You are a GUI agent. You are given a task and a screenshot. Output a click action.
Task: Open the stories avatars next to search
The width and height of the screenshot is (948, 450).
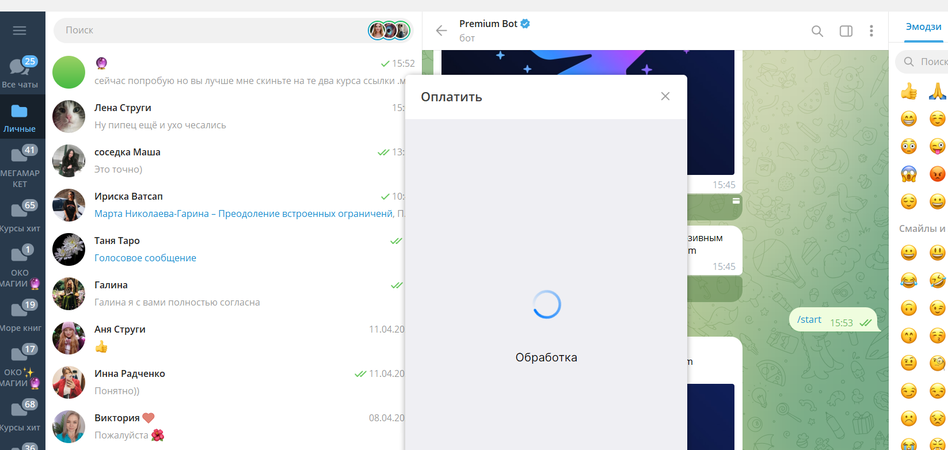pyautogui.click(x=389, y=31)
